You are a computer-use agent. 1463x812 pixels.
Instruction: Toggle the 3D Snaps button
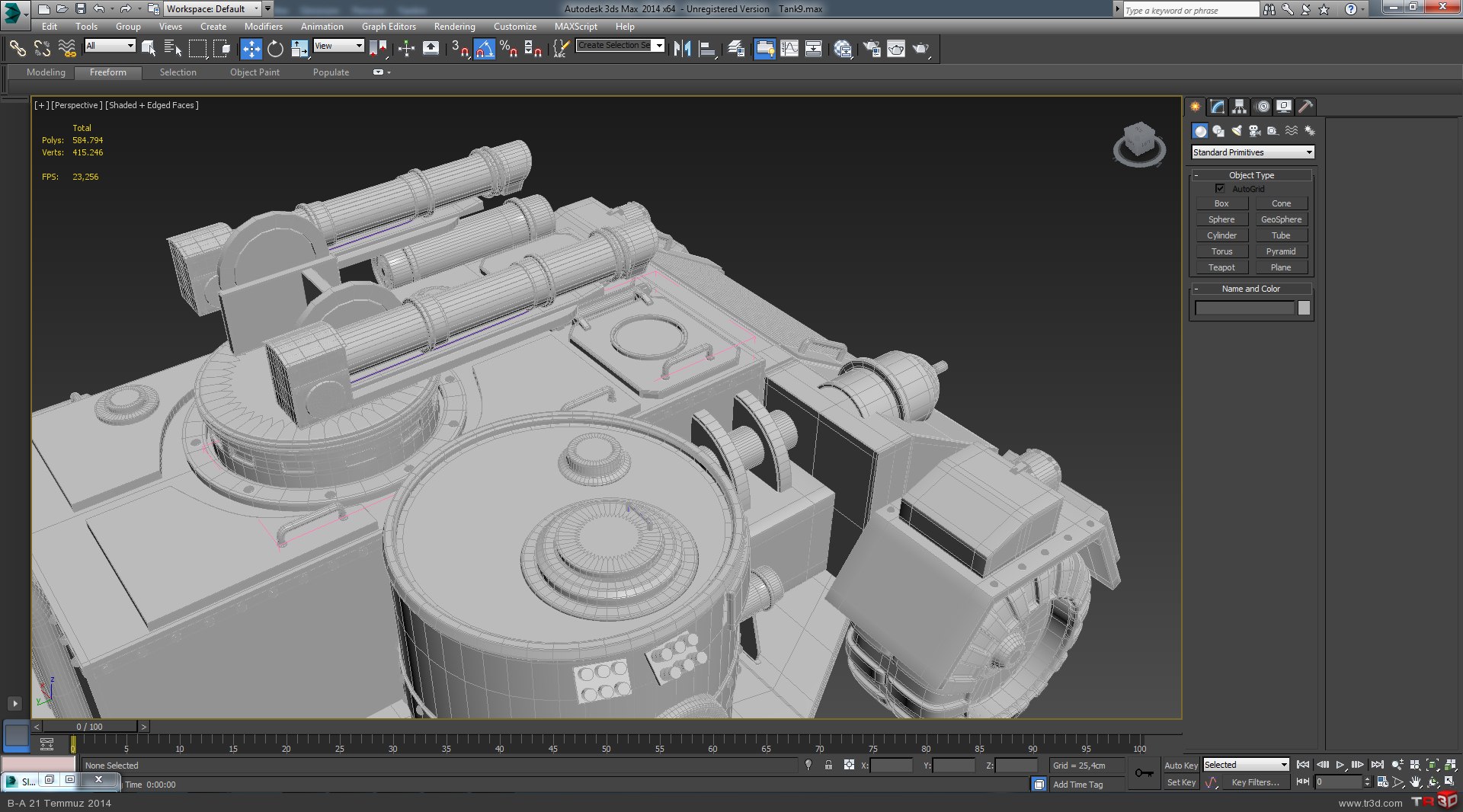click(459, 49)
